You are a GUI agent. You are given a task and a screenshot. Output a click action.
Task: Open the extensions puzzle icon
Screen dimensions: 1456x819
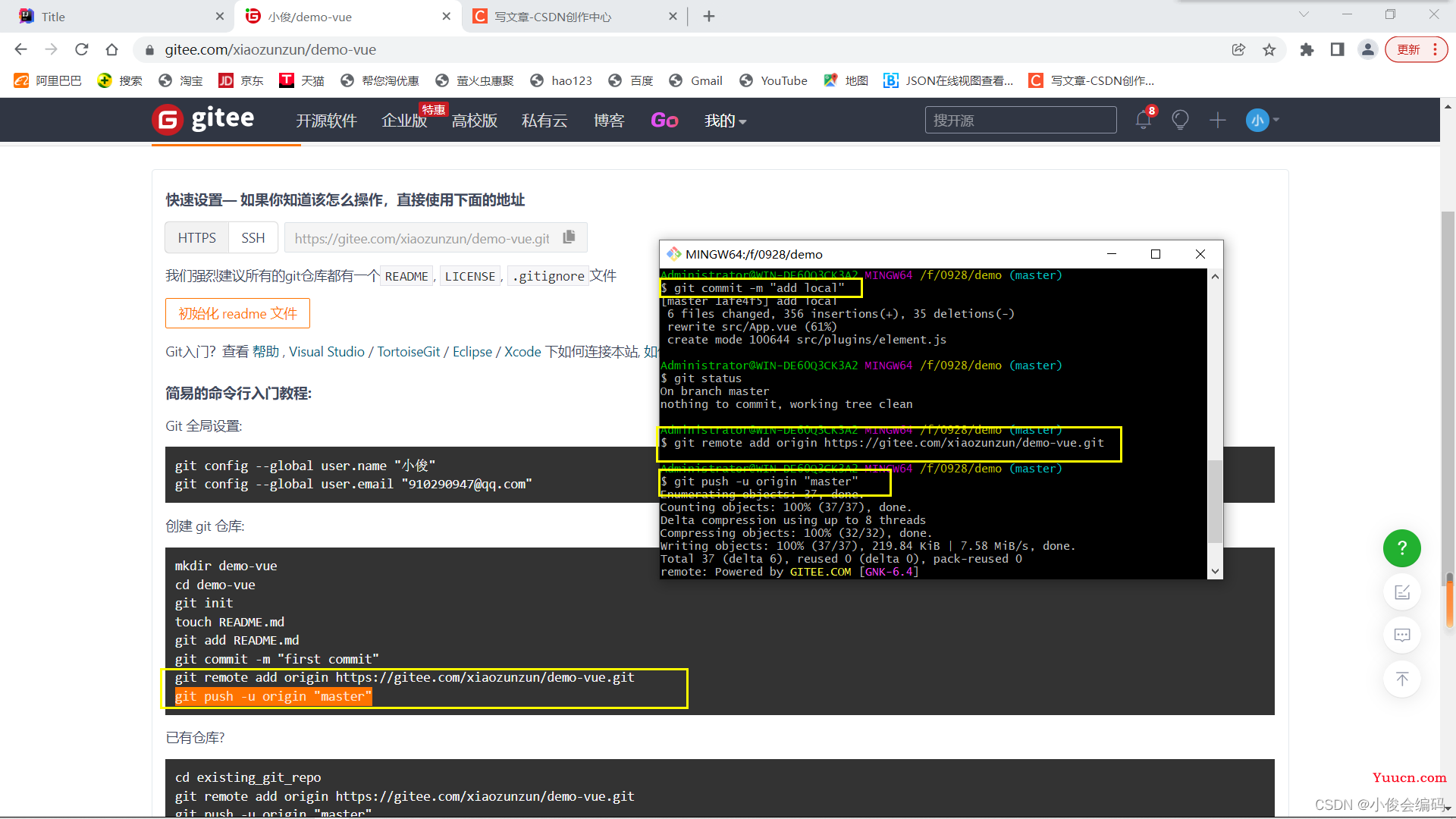click(x=1307, y=49)
